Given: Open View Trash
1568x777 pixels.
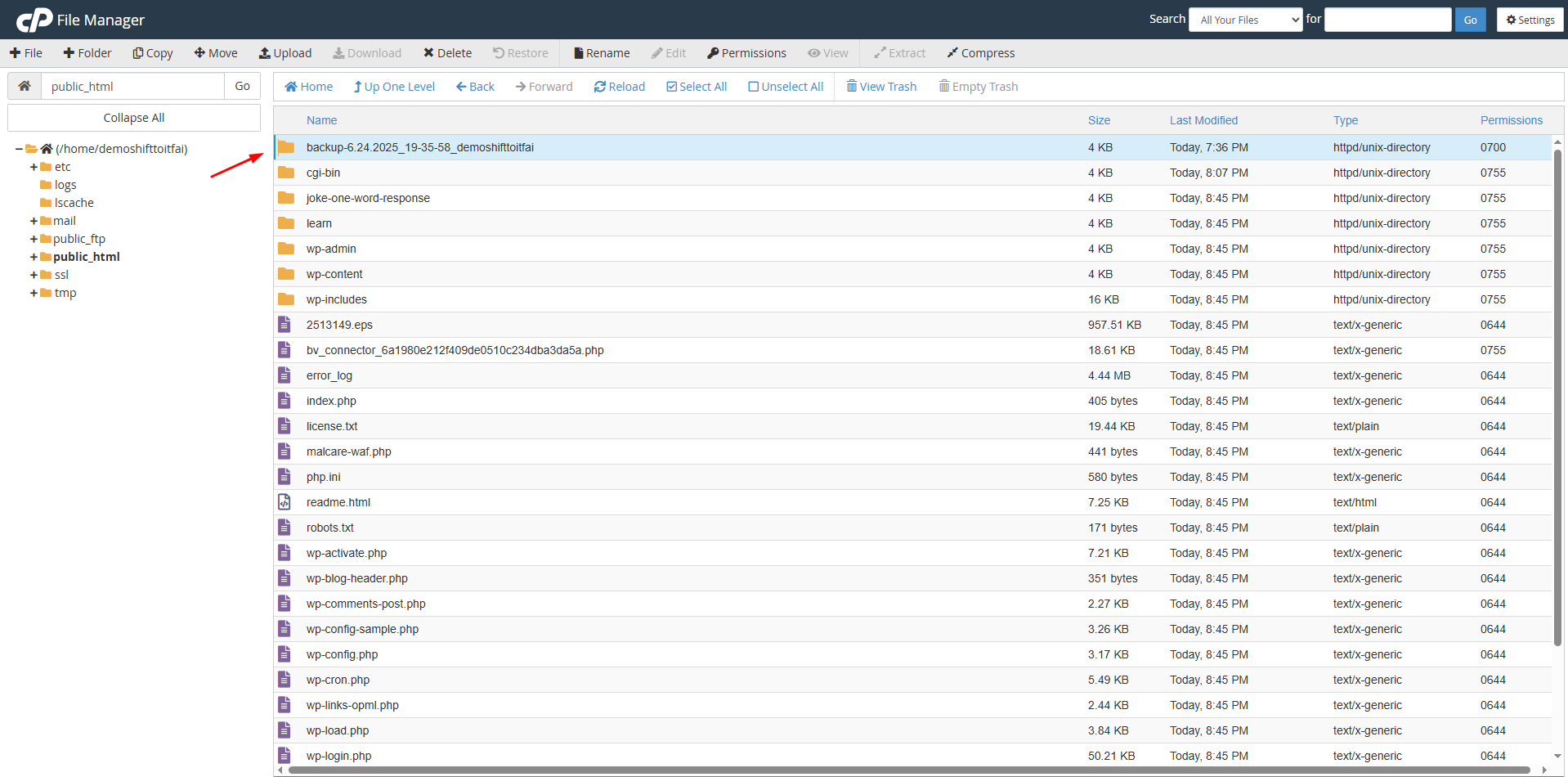Looking at the screenshot, I should pos(881,87).
